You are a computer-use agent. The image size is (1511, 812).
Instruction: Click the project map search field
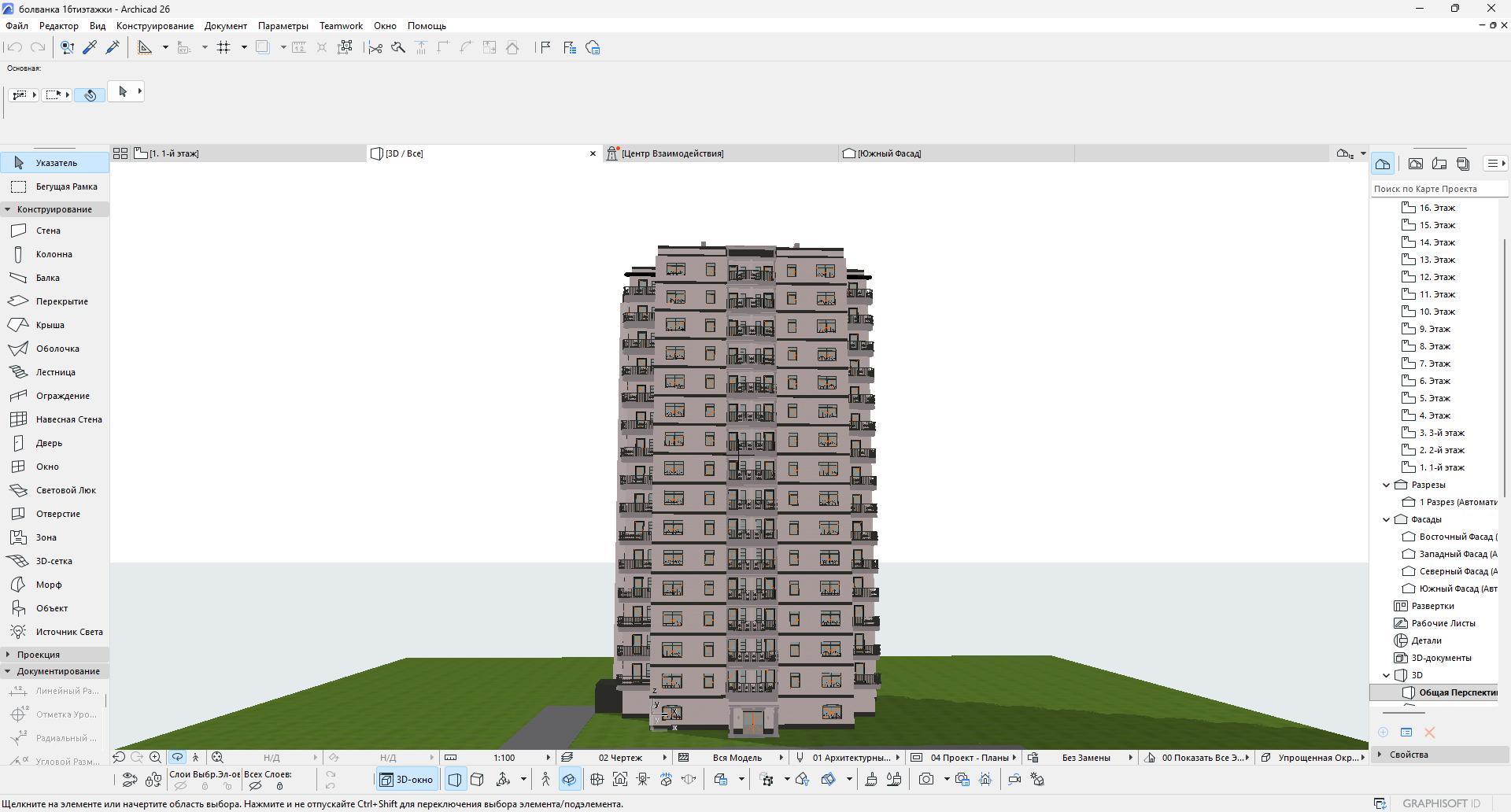pos(1437,189)
